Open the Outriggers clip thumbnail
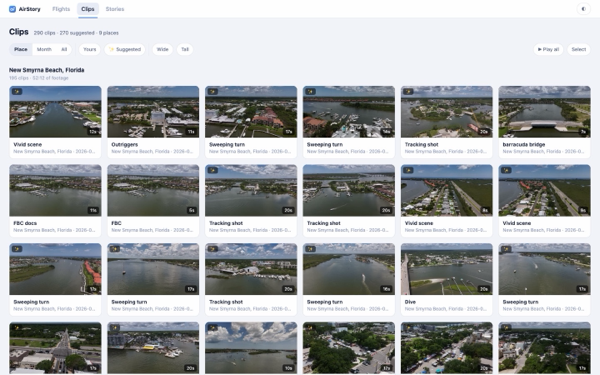 (153, 112)
